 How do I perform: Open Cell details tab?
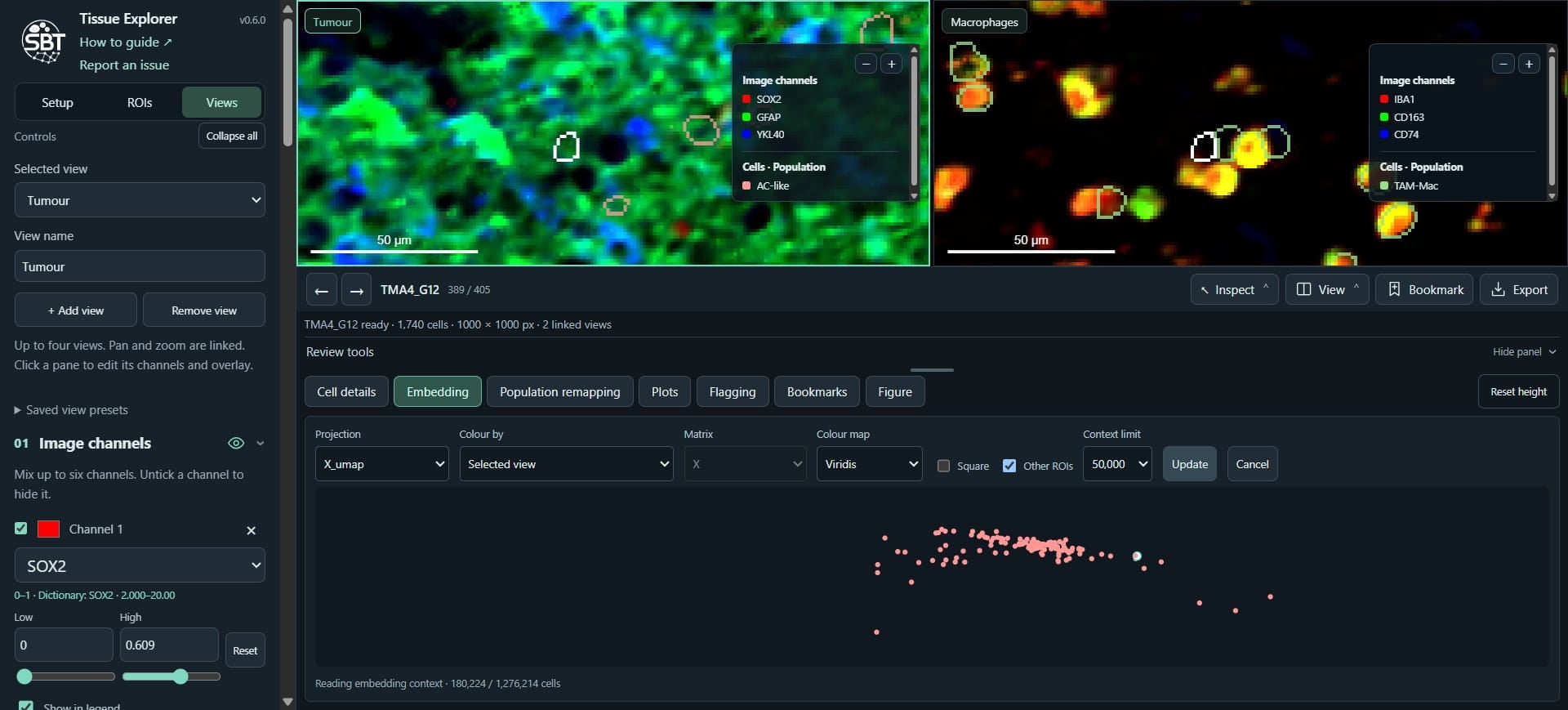click(x=346, y=392)
